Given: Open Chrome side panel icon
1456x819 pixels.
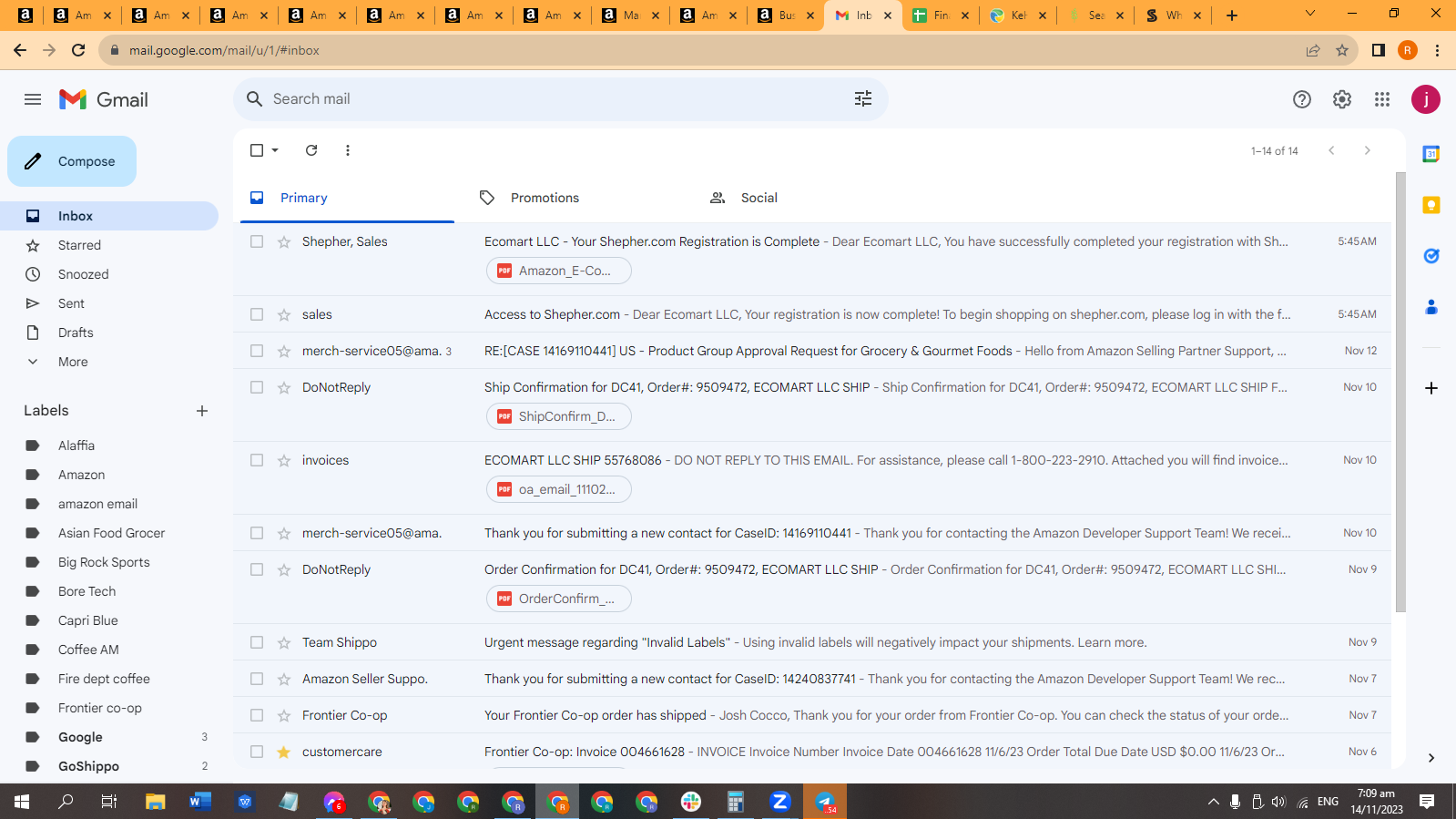Looking at the screenshot, I should click(x=1379, y=50).
